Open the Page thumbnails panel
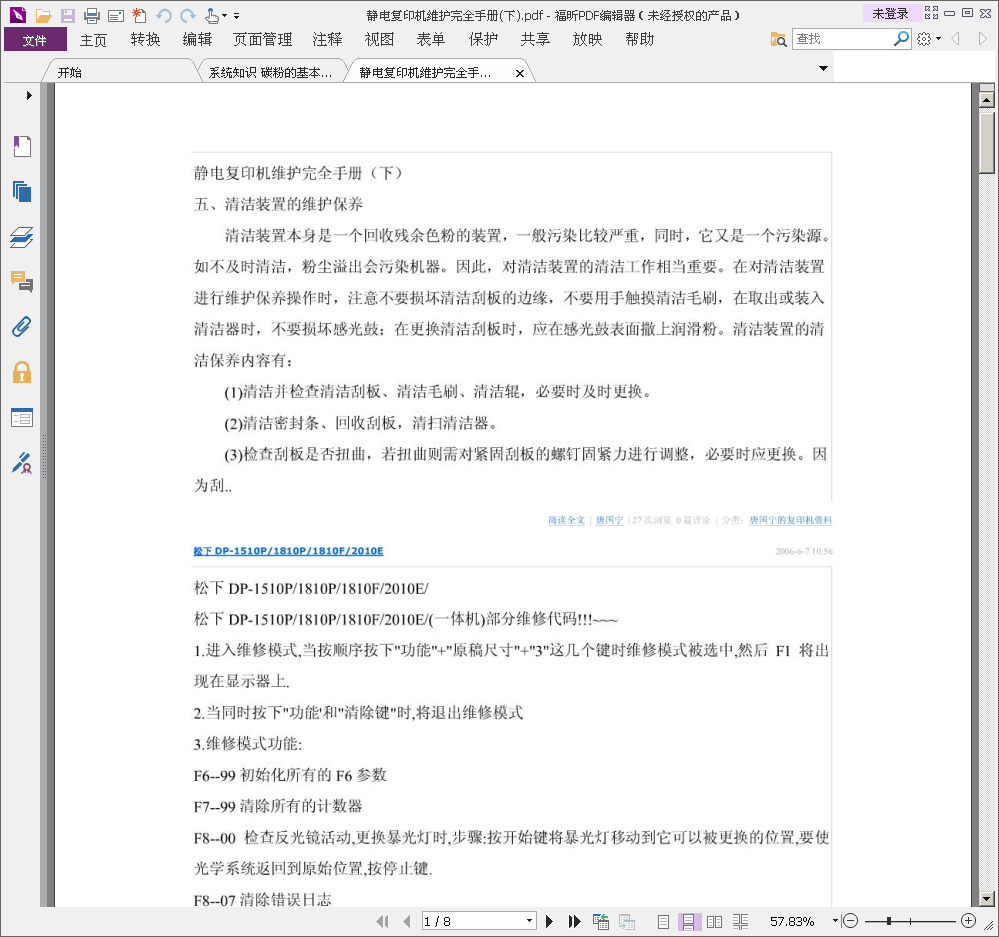Viewport: 999px width, 937px height. click(x=22, y=192)
